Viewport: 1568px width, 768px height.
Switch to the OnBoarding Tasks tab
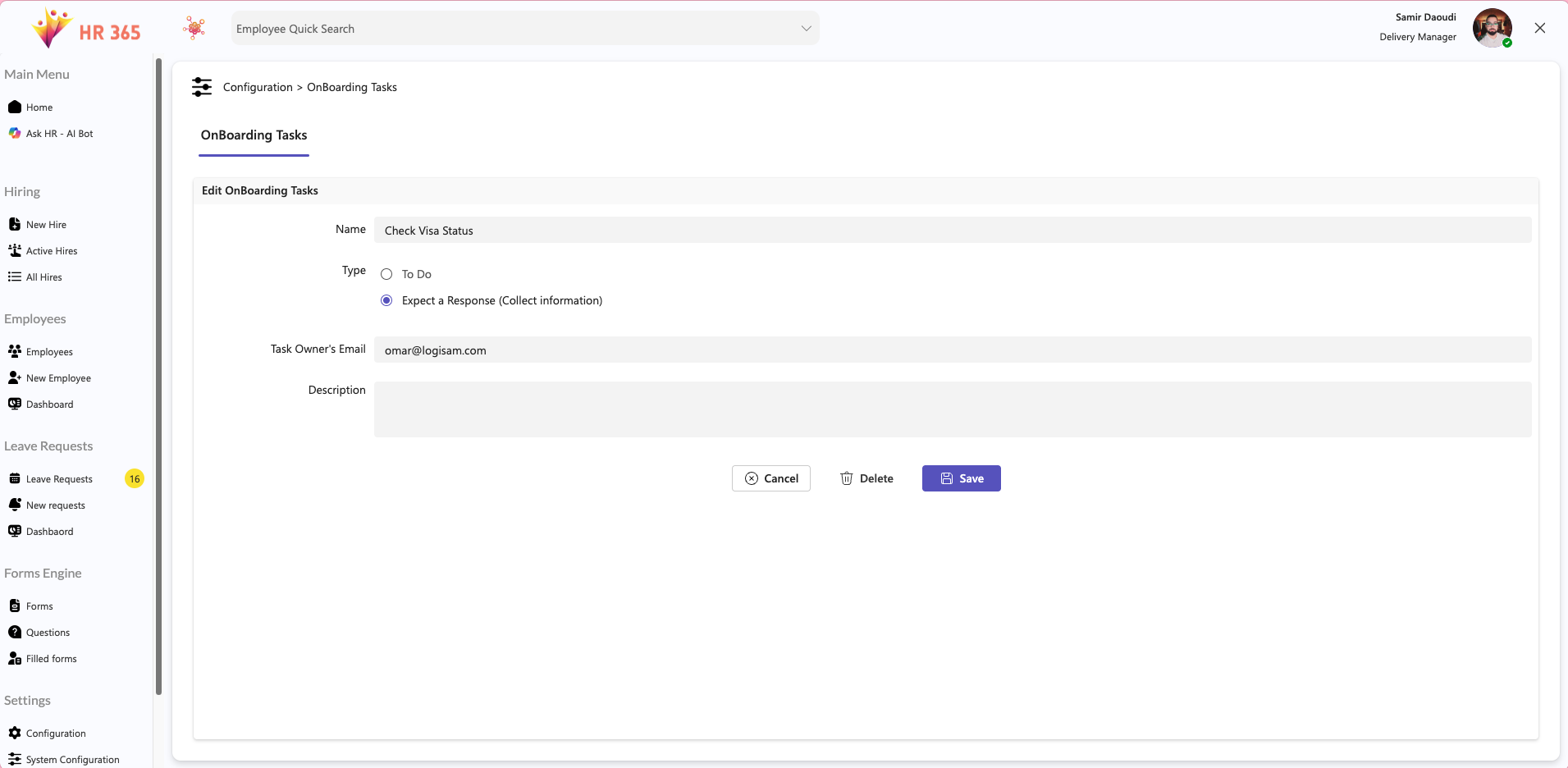click(254, 135)
